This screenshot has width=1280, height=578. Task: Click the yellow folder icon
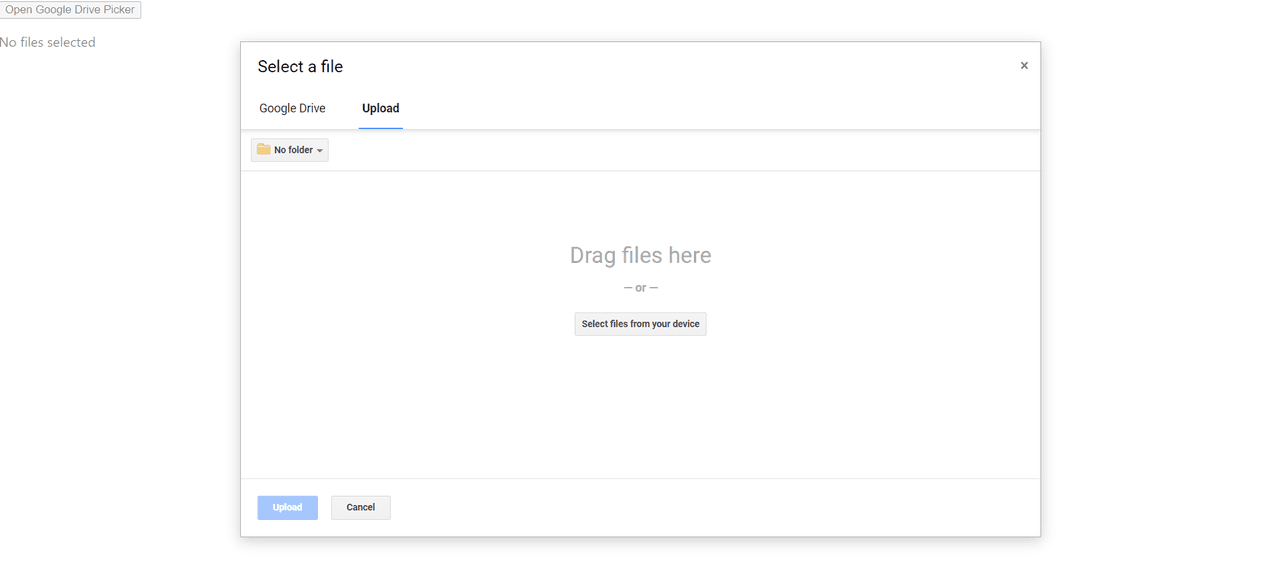[264, 150]
